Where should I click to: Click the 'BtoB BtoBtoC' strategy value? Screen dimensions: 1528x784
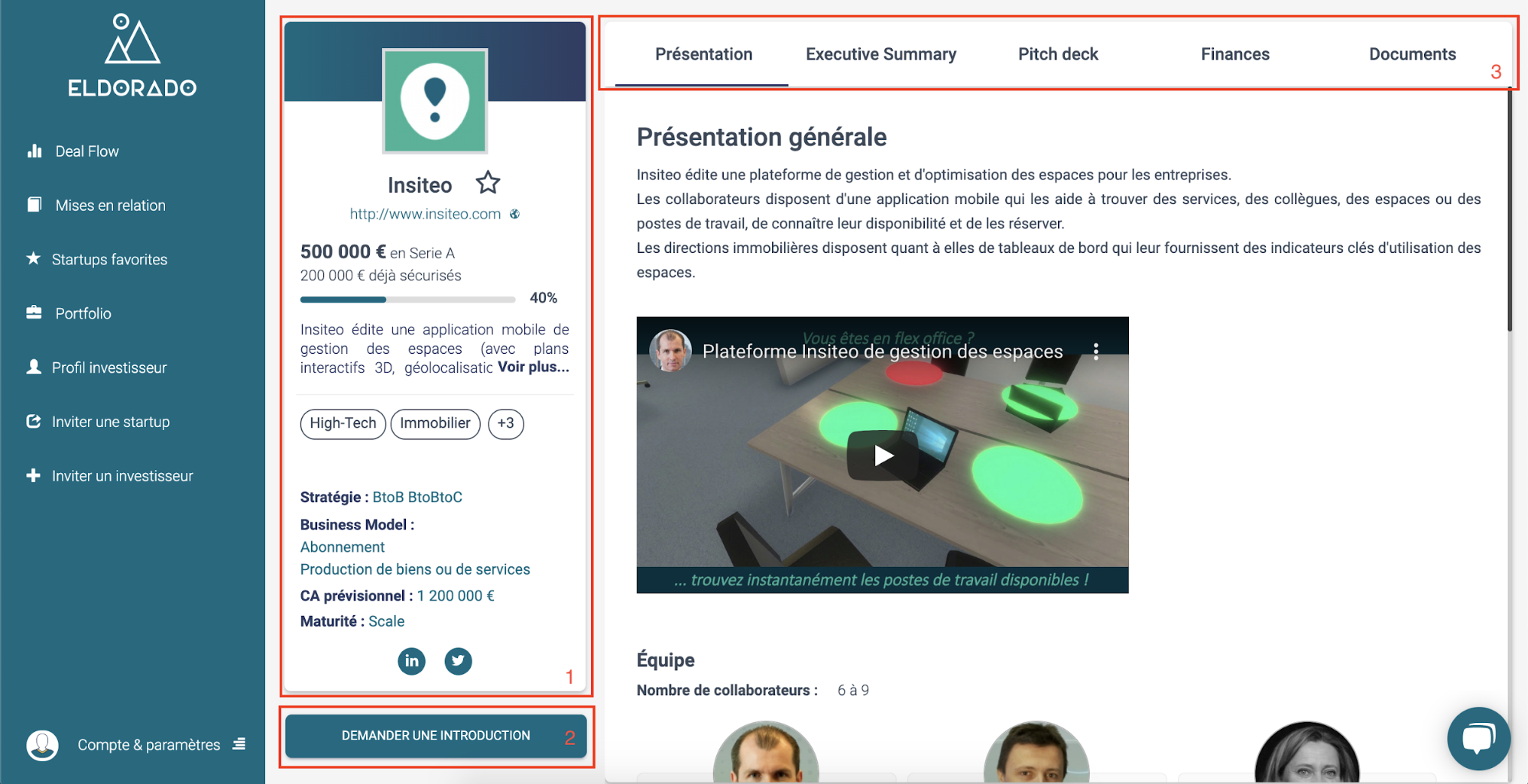417,497
